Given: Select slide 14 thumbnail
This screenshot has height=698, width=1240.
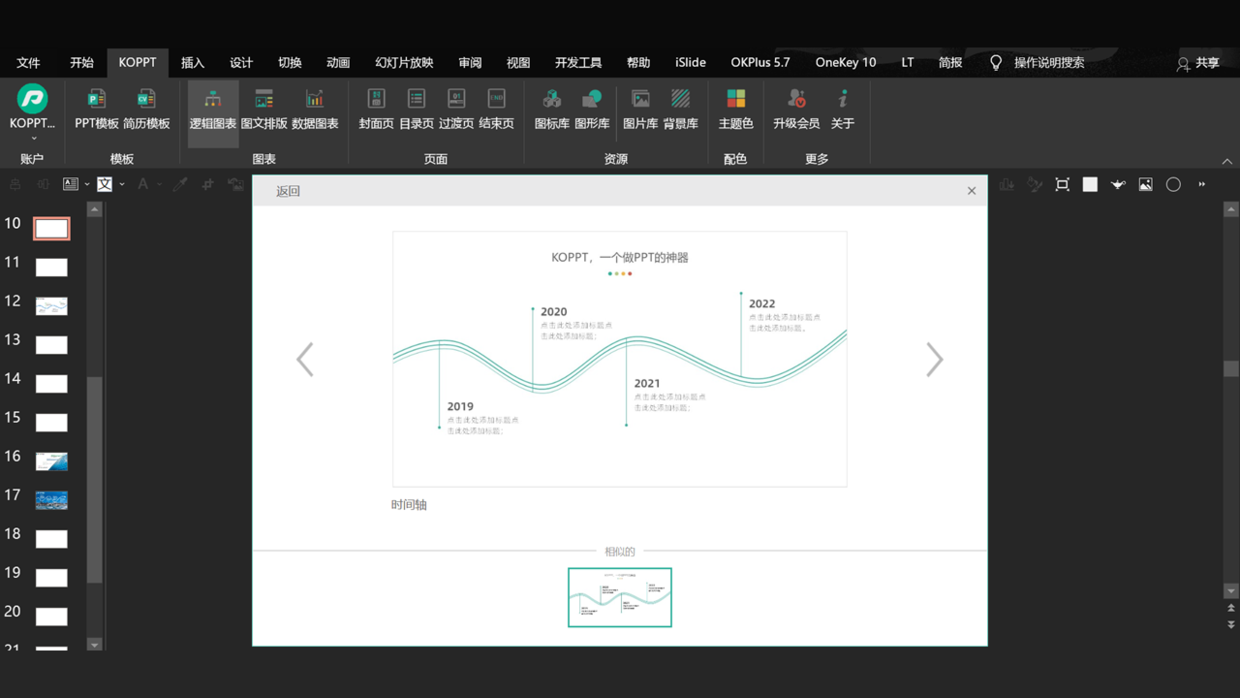Looking at the screenshot, I should coord(52,384).
